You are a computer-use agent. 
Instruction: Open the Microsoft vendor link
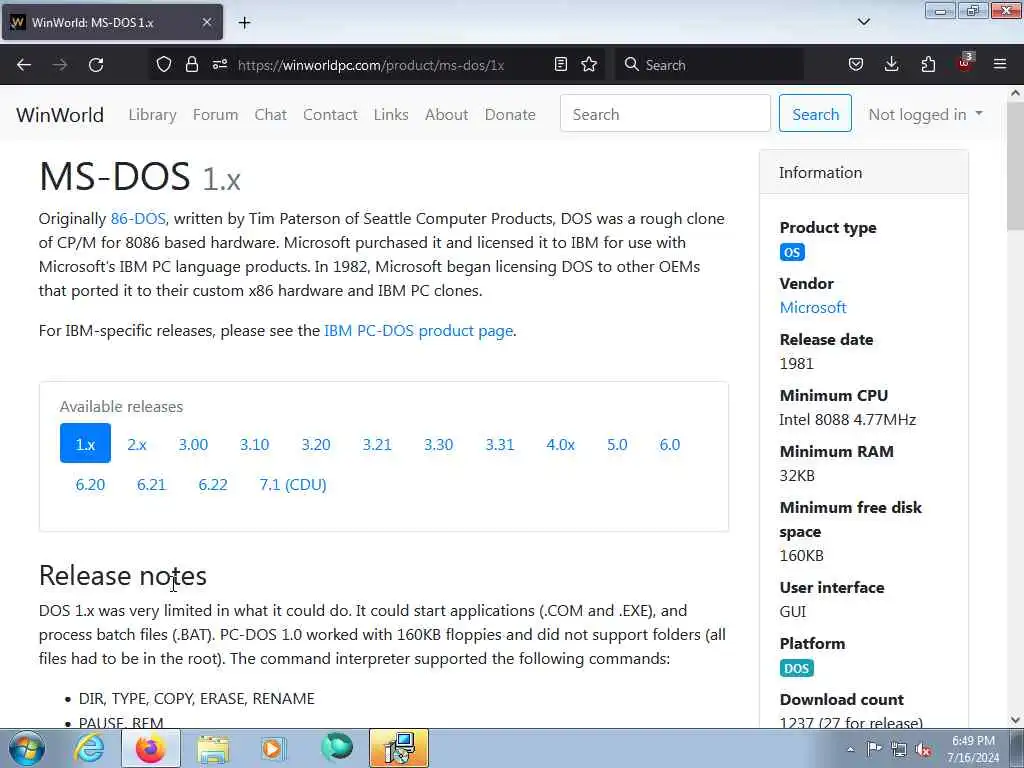coord(812,308)
